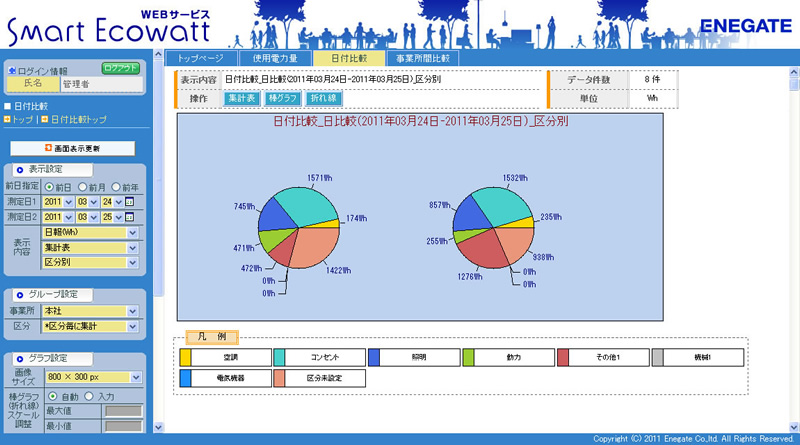Click light blue 電気機器 legend swatch

tap(185, 378)
